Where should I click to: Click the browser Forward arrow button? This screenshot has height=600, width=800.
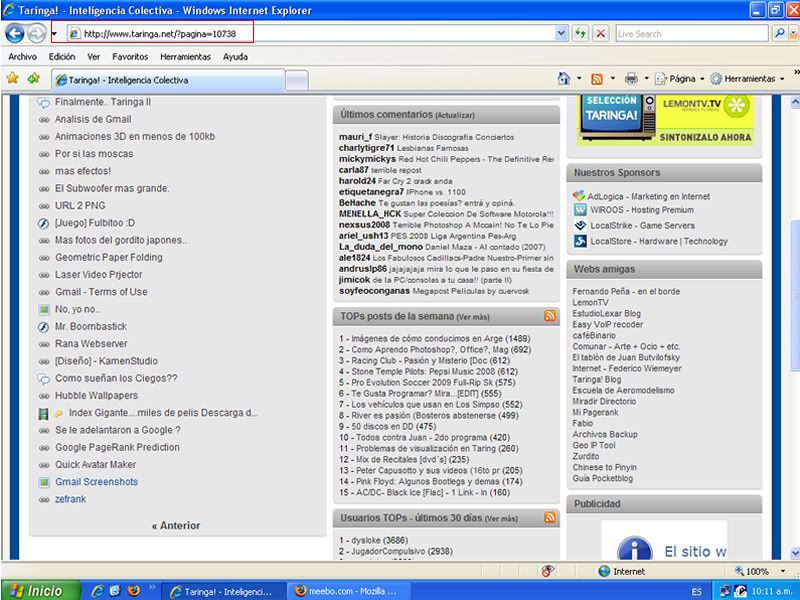[x=36, y=34]
